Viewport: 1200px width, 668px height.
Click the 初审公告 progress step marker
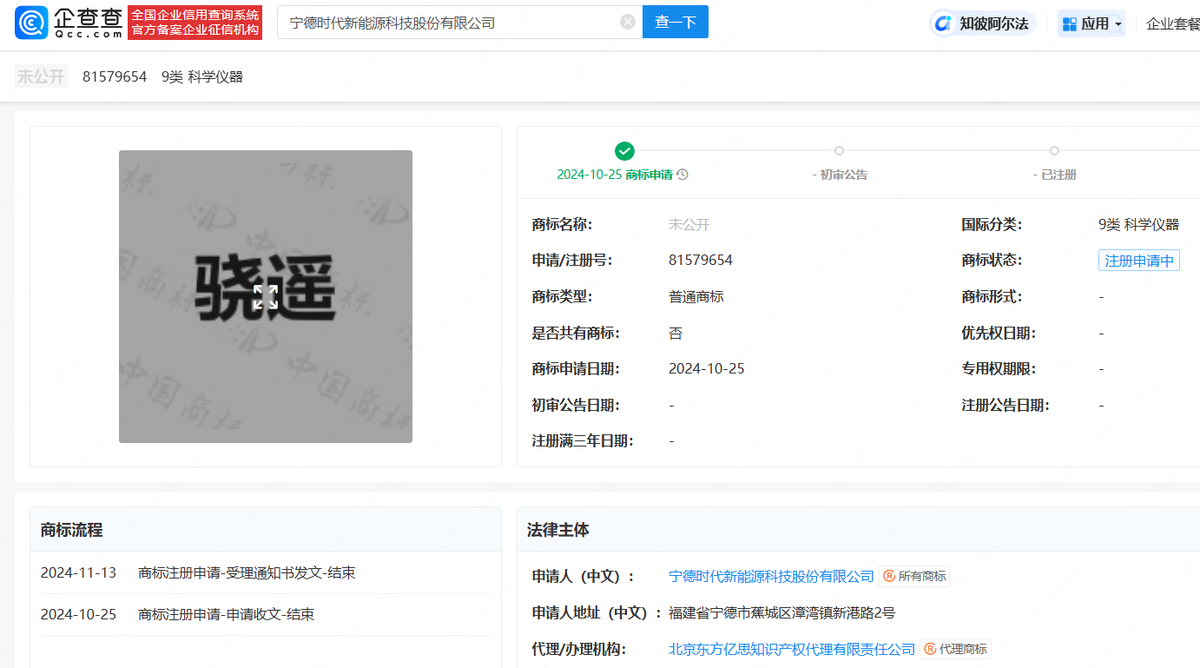pyautogui.click(x=839, y=151)
